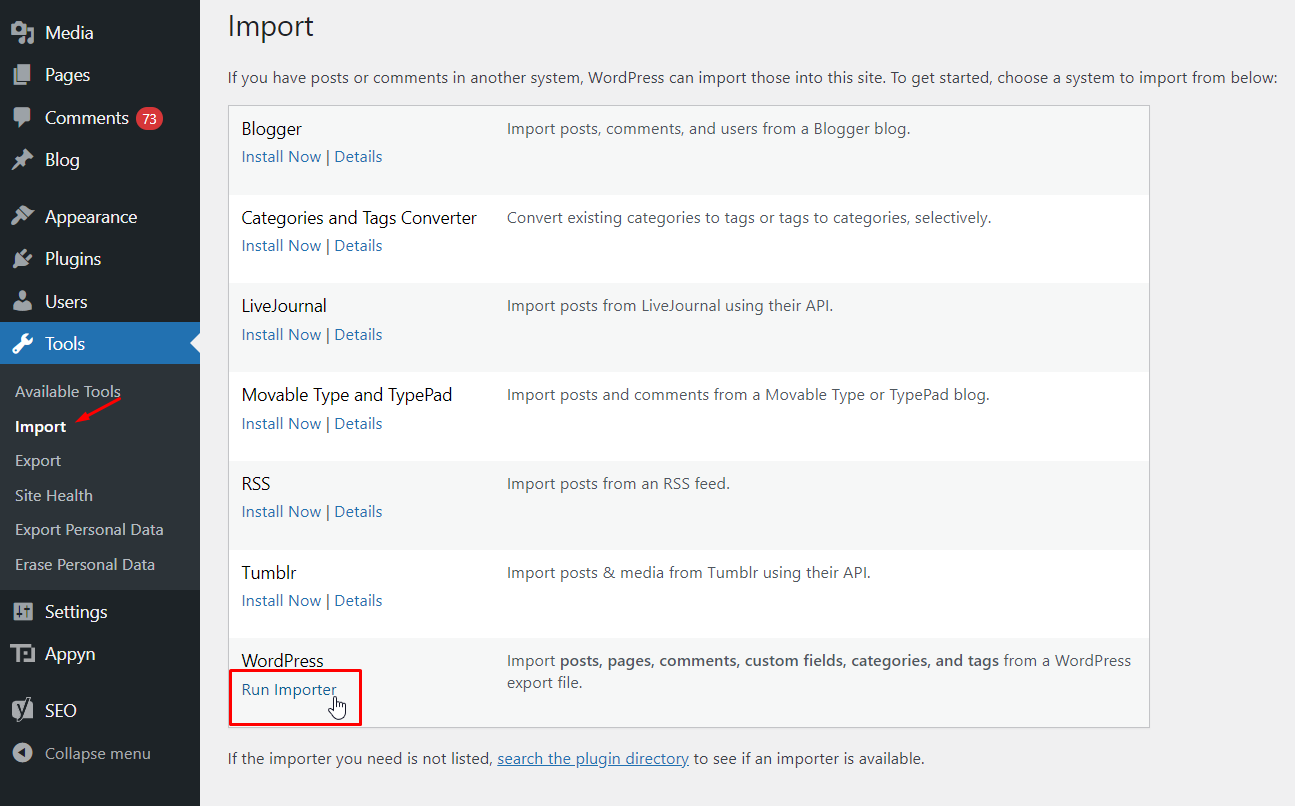Open the Plugins menu
This screenshot has width=1295, height=806.
pos(73,259)
